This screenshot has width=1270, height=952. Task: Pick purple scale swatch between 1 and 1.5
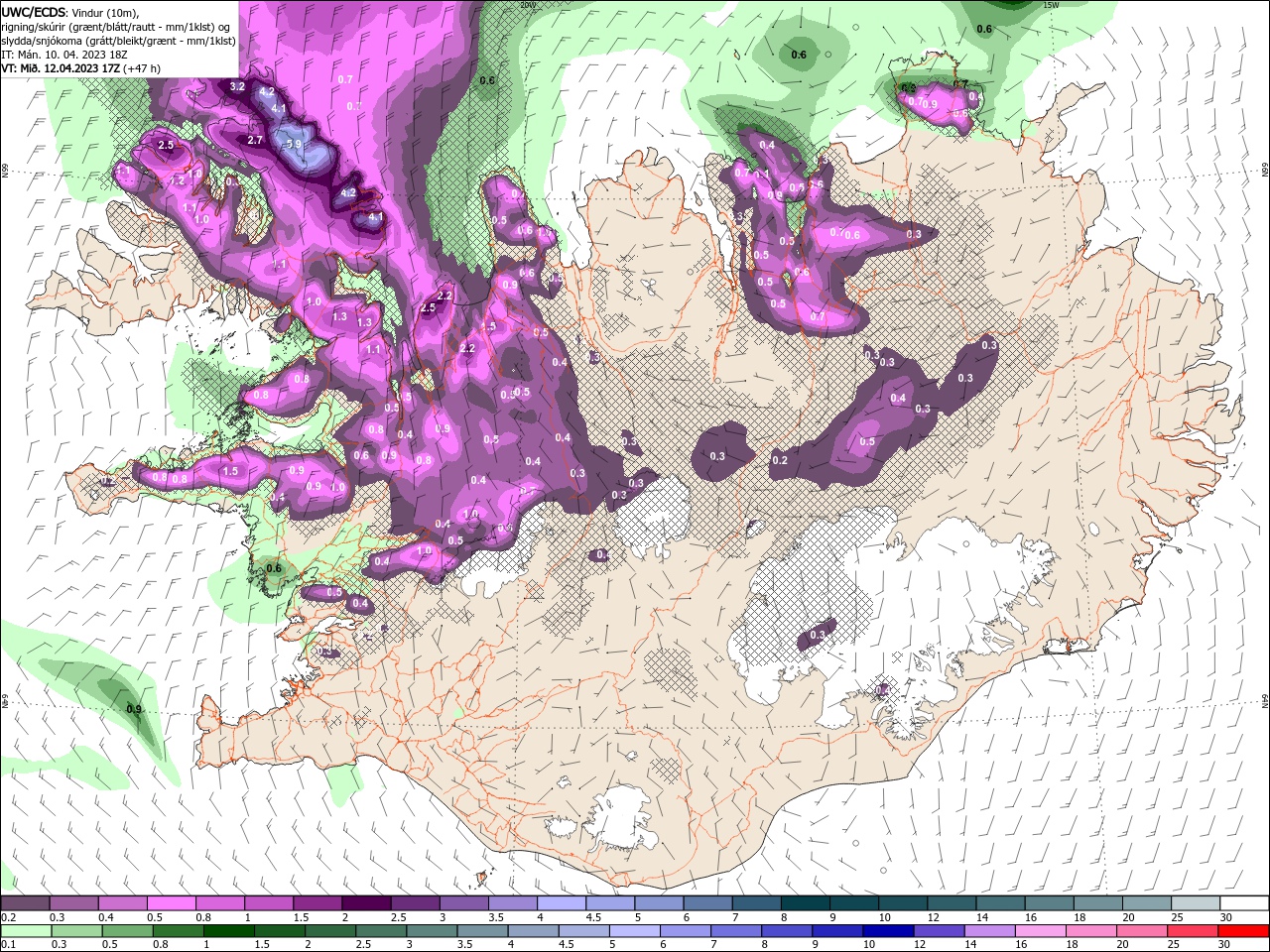(268, 903)
